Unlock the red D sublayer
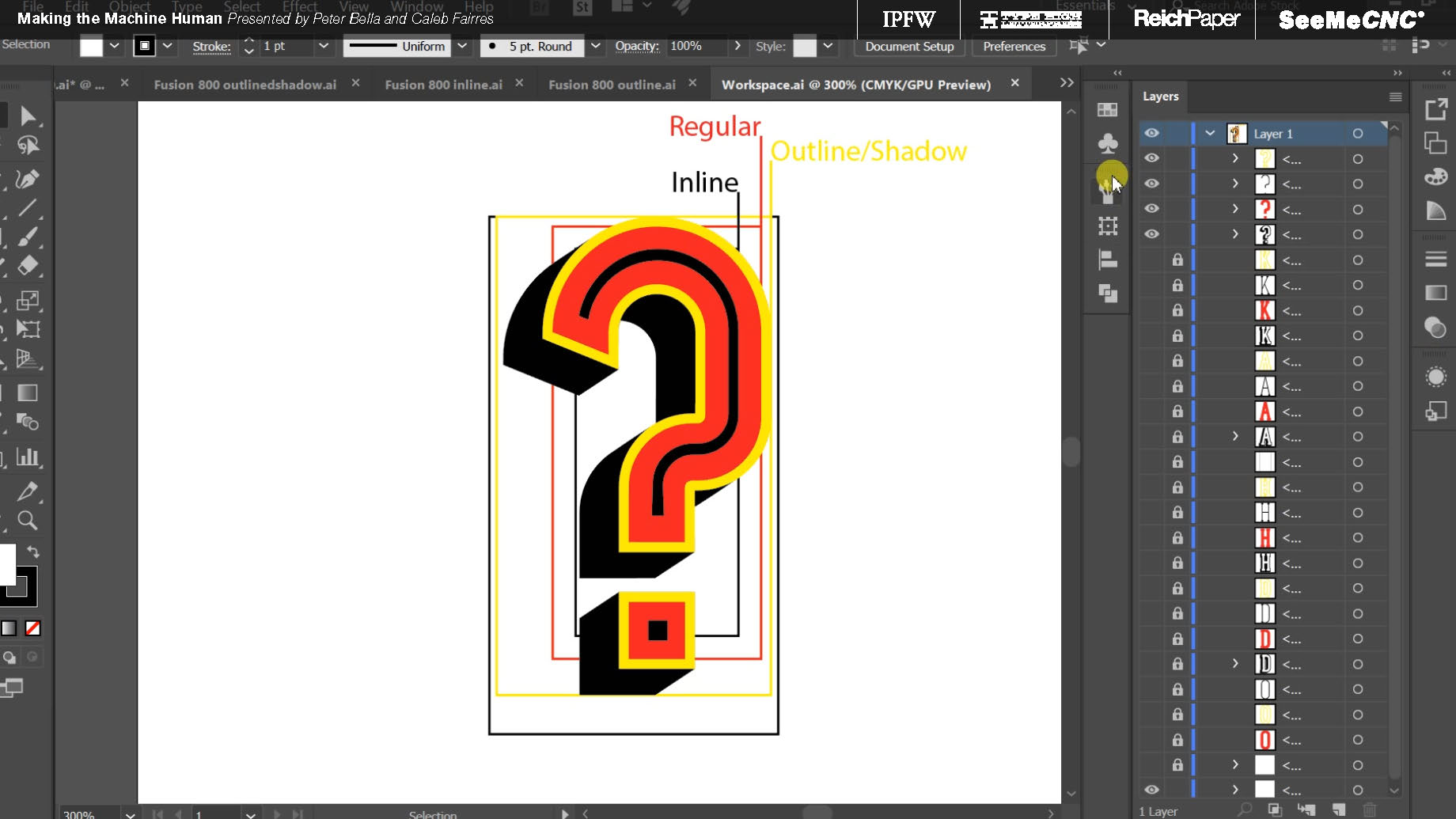Screen dimensions: 1456x819 pos(1177,639)
